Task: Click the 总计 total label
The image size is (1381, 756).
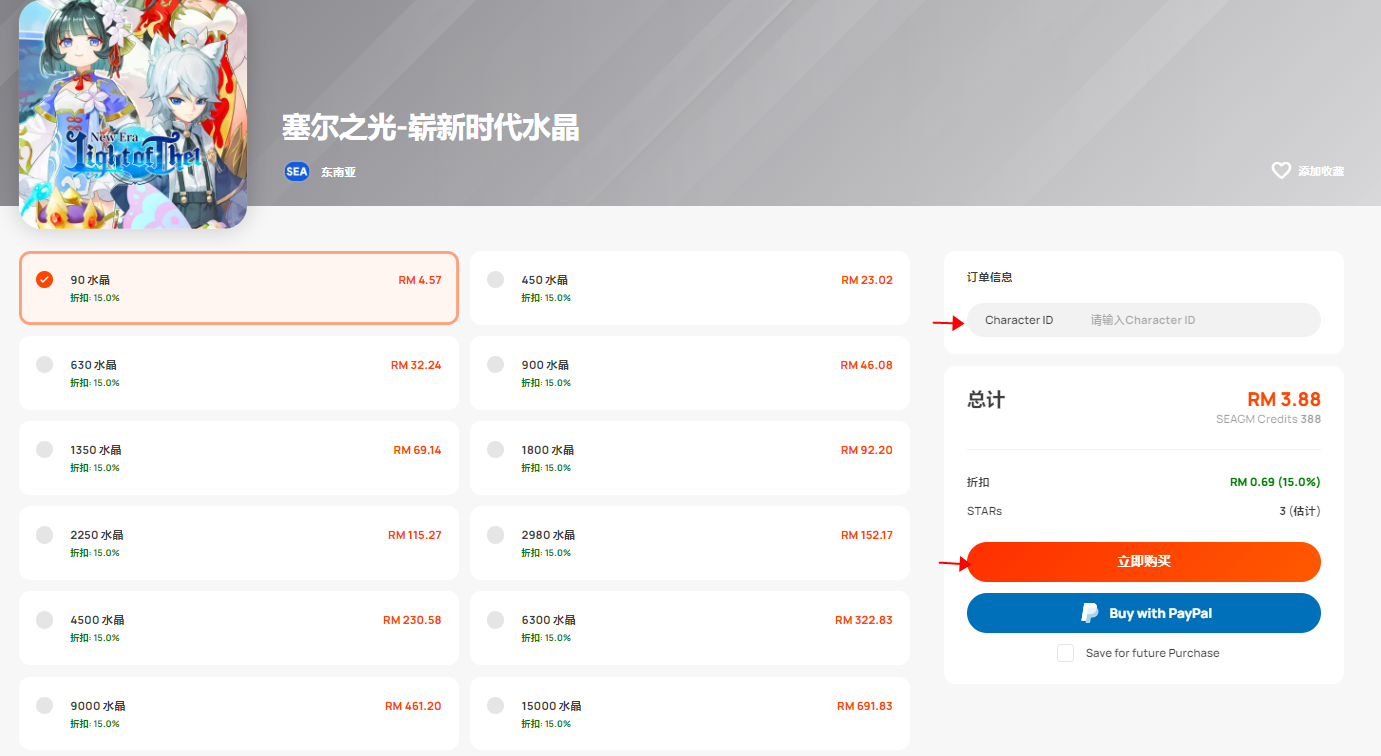Action: 986,400
